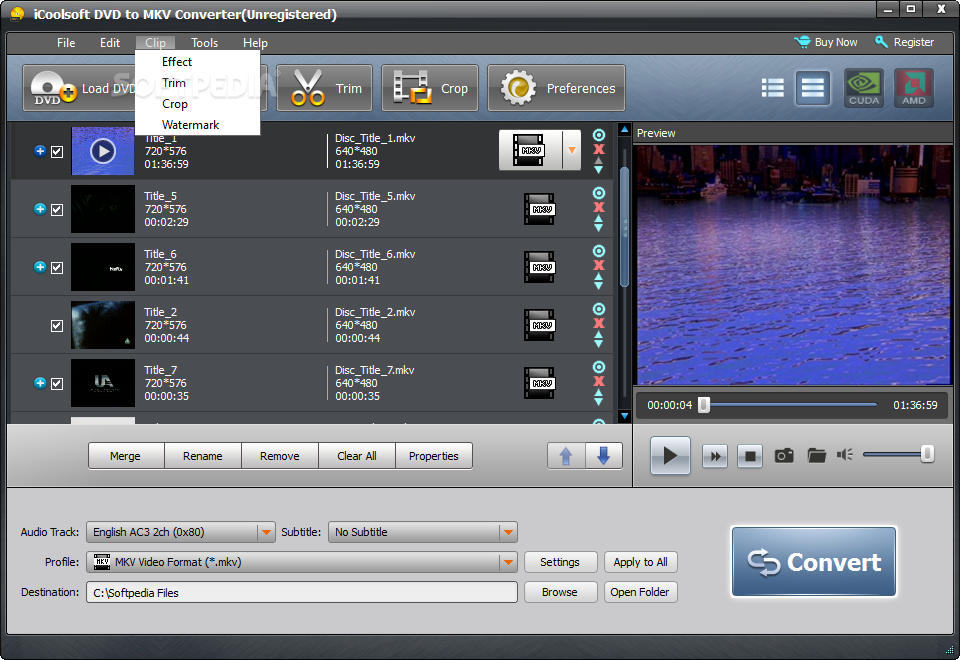Image resolution: width=960 pixels, height=660 pixels.
Task: Play the preview video
Action: [670, 456]
